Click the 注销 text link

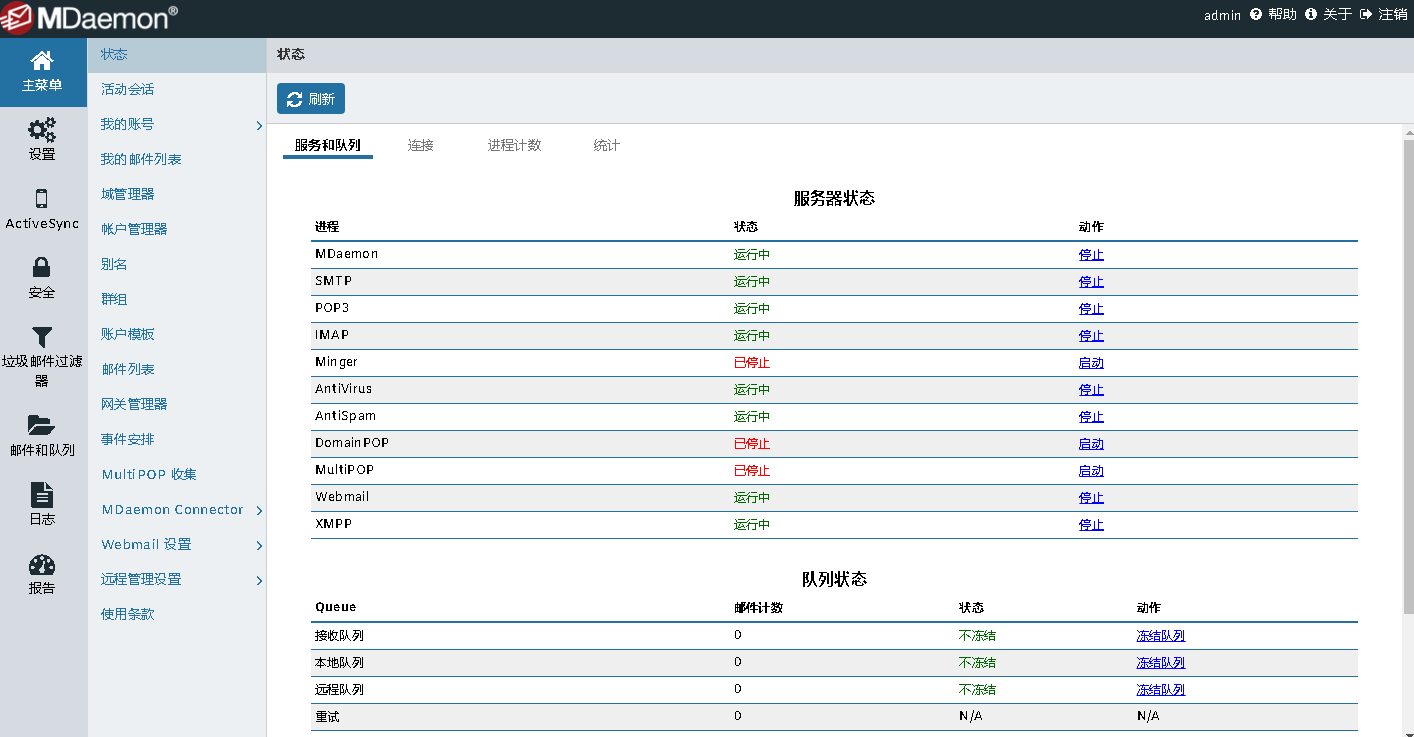pyautogui.click(x=1393, y=15)
